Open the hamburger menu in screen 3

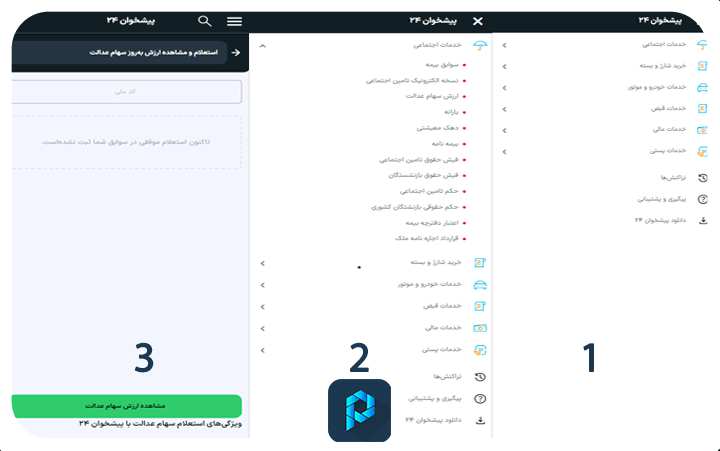[x=235, y=20]
